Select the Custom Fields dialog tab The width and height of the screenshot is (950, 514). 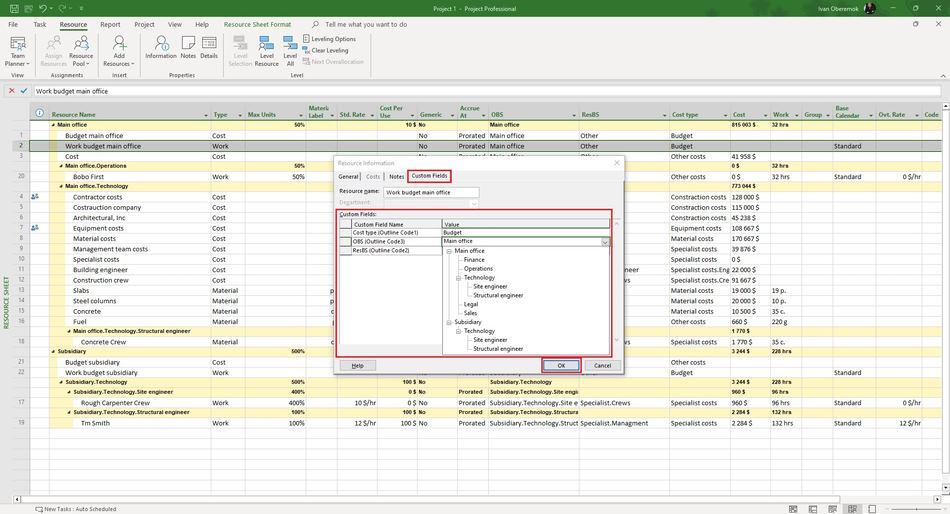click(429, 176)
